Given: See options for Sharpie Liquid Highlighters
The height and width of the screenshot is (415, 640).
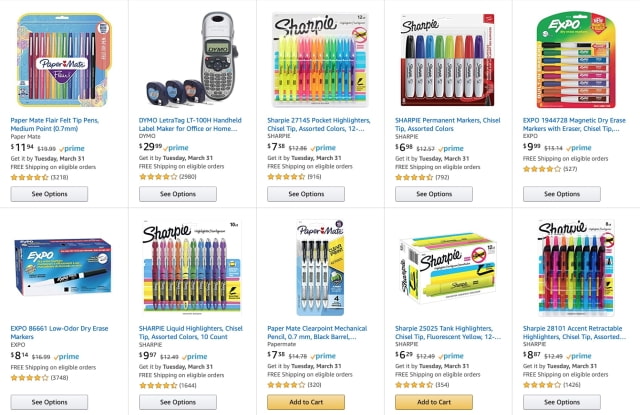Looking at the screenshot, I should point(177,402).
